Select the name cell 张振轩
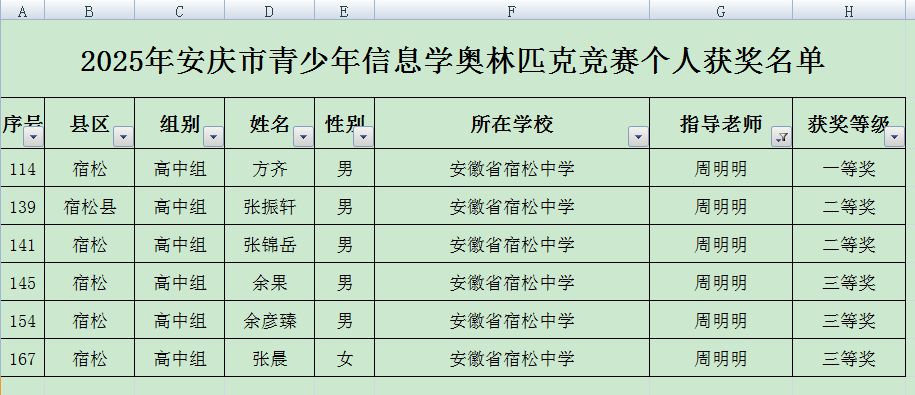915x395 pixels. (269, 206)
